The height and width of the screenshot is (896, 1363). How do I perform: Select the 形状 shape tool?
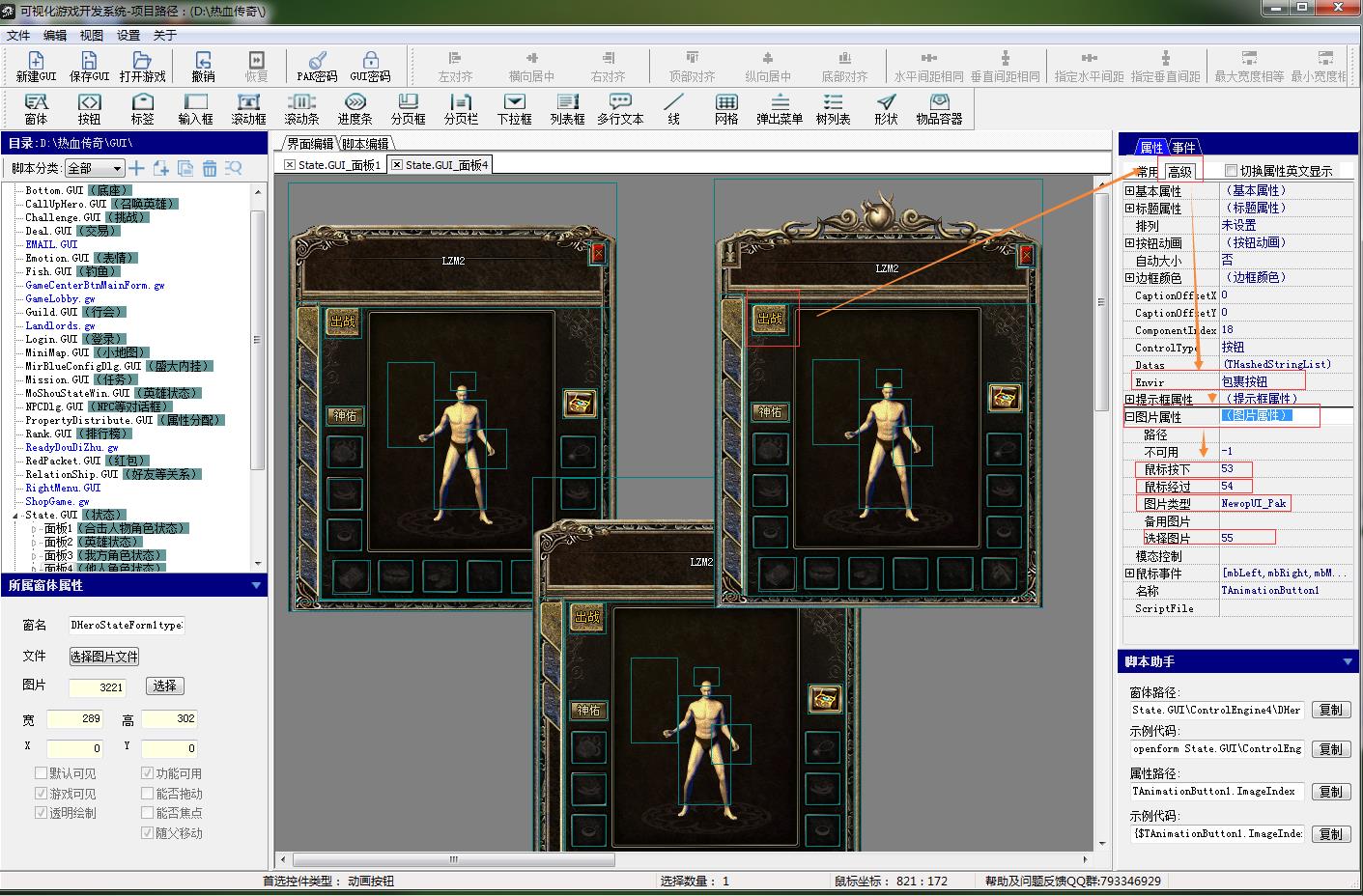point(886,109)
